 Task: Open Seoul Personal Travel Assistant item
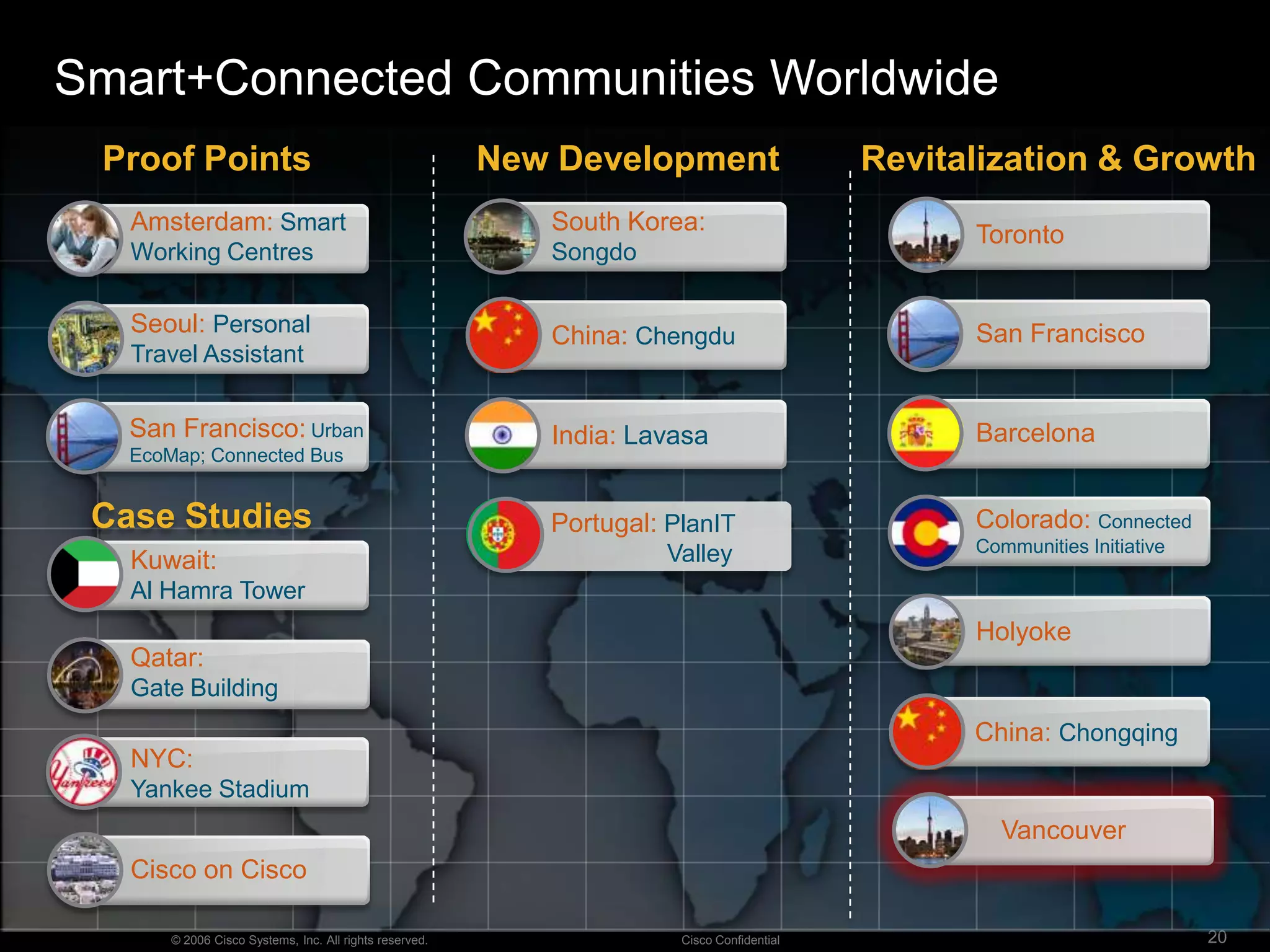[x=239, y=339]
